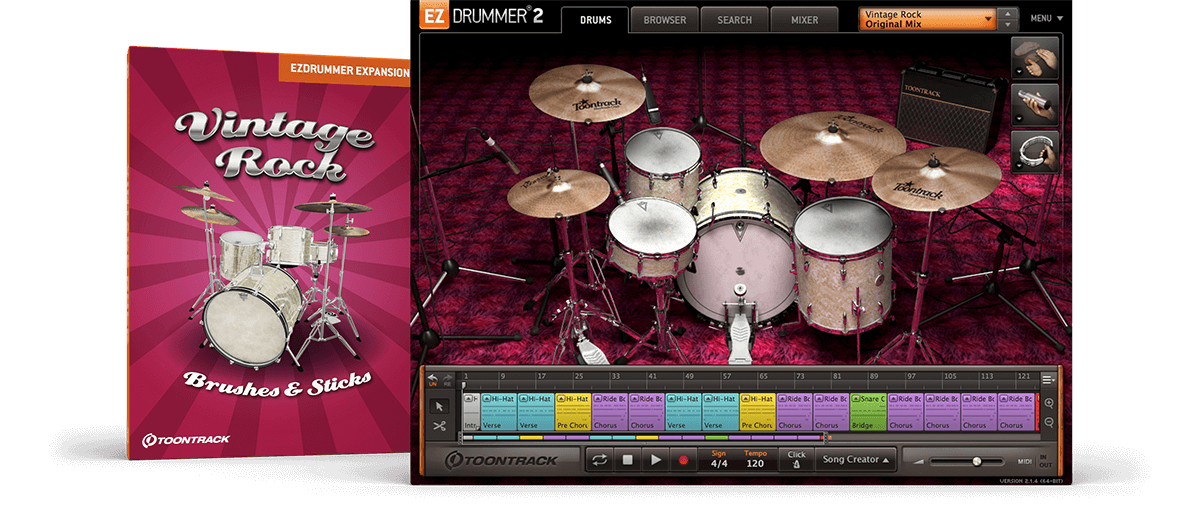Switch to the DRUMS tab

596,20
